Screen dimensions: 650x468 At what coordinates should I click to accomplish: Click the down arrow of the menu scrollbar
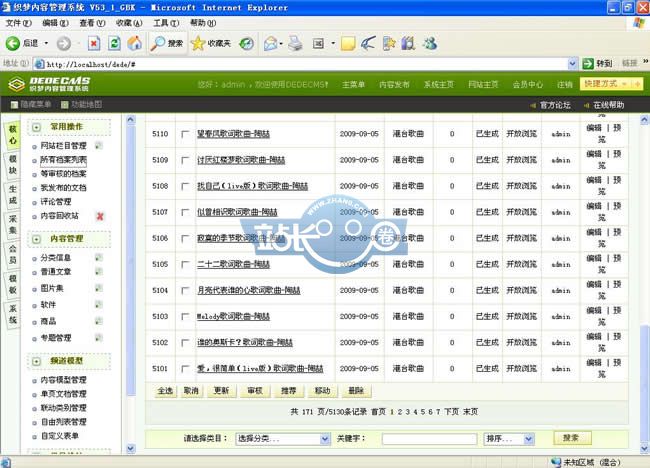click(x=131, y=449)
